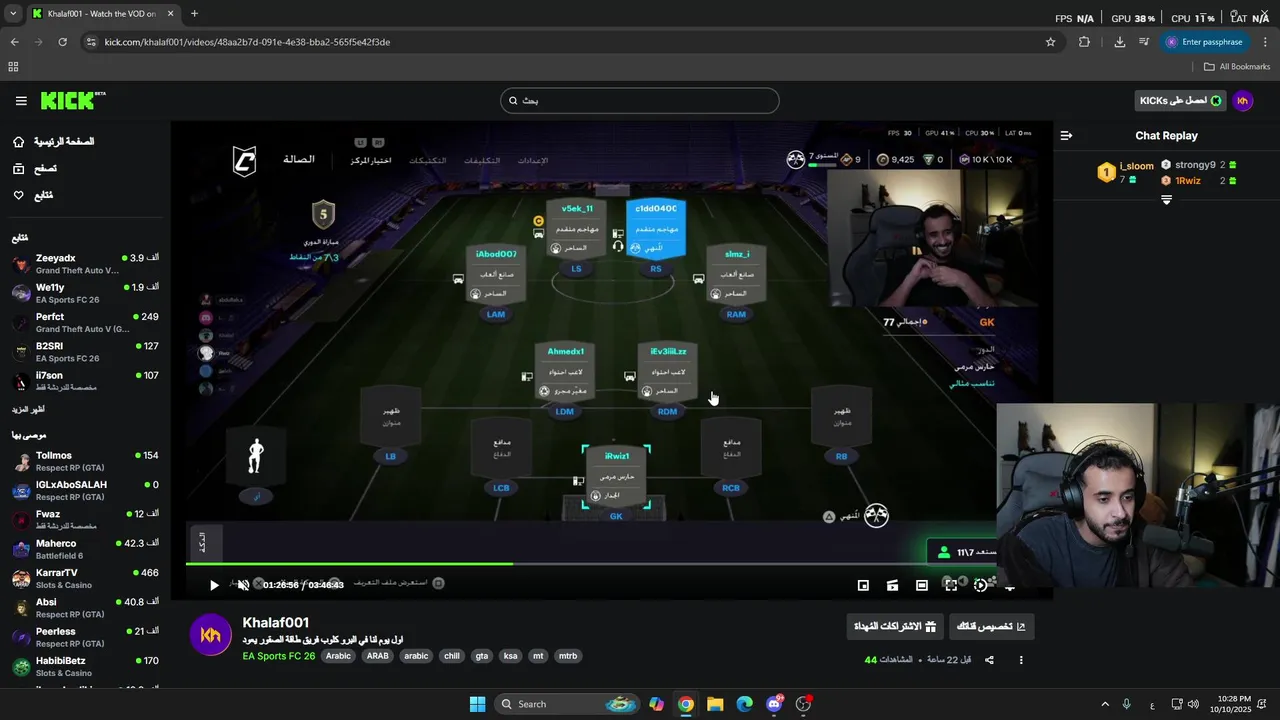The image size is (1280, 720).
Task: Open the Kick hamburger sidebar menu
Action: (21, 101)
